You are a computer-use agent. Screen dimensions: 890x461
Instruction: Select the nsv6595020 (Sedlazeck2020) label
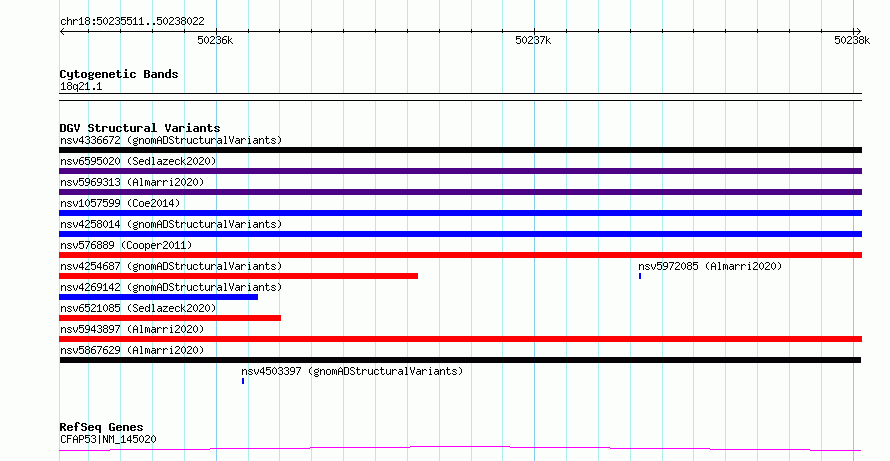tap(138, 161)
